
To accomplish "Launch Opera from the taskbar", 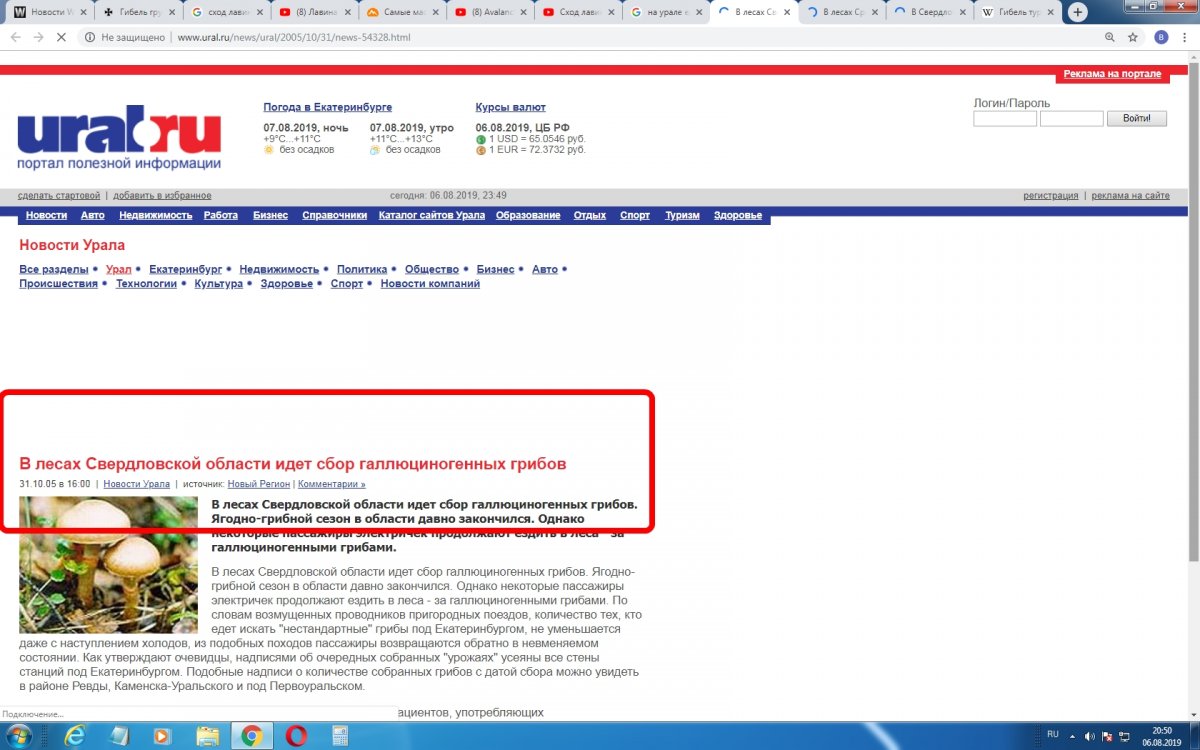I will (297, 737).
